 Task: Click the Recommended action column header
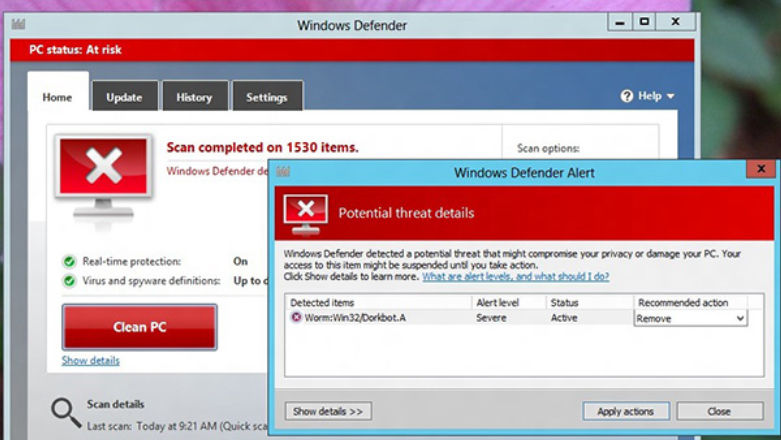pos(690,302)
